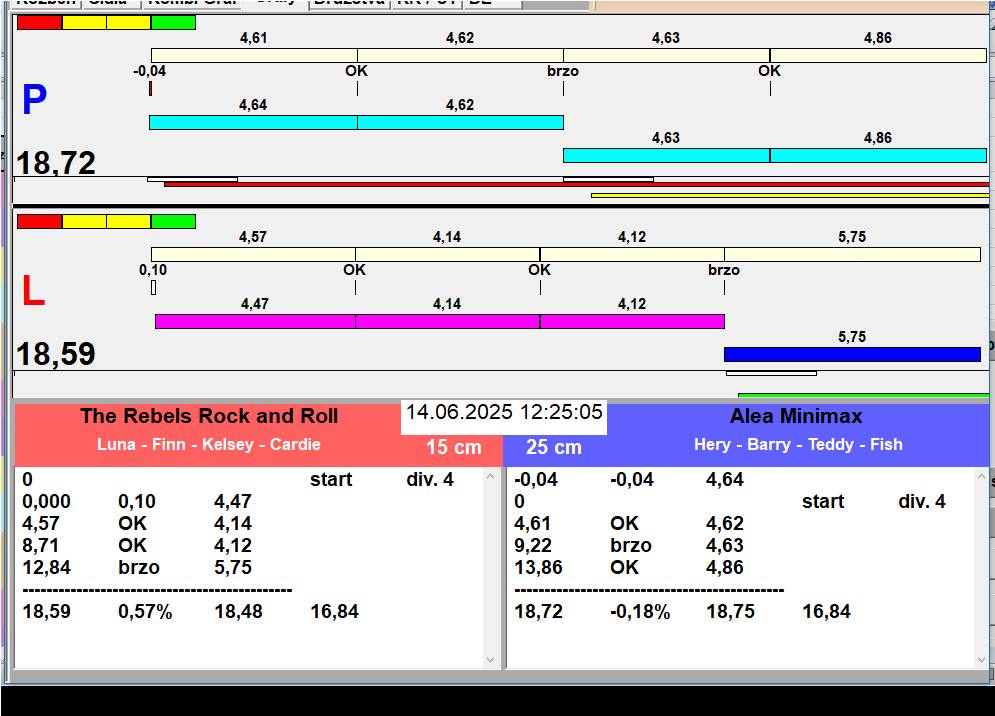Click the green start light in lane L
Viewport: 995px width, 716px height.
click(x=173, y=221)
